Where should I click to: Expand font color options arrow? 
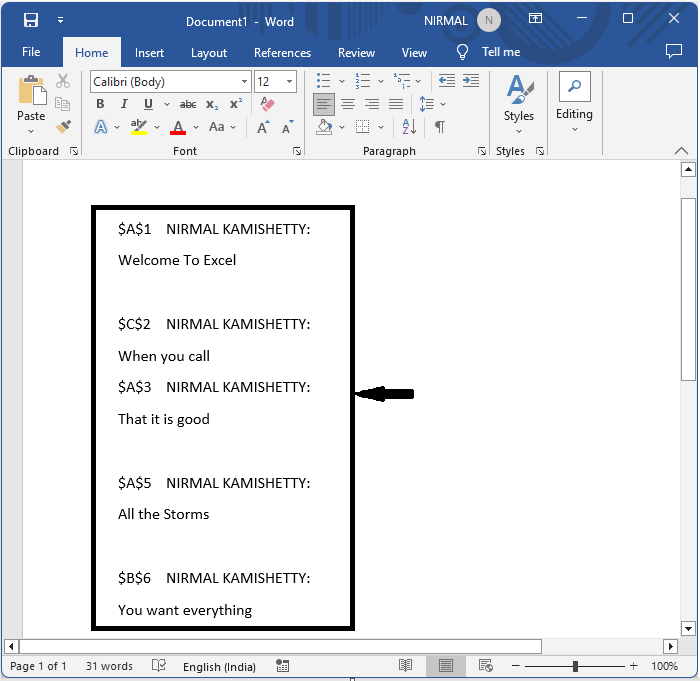coord(196,128)
